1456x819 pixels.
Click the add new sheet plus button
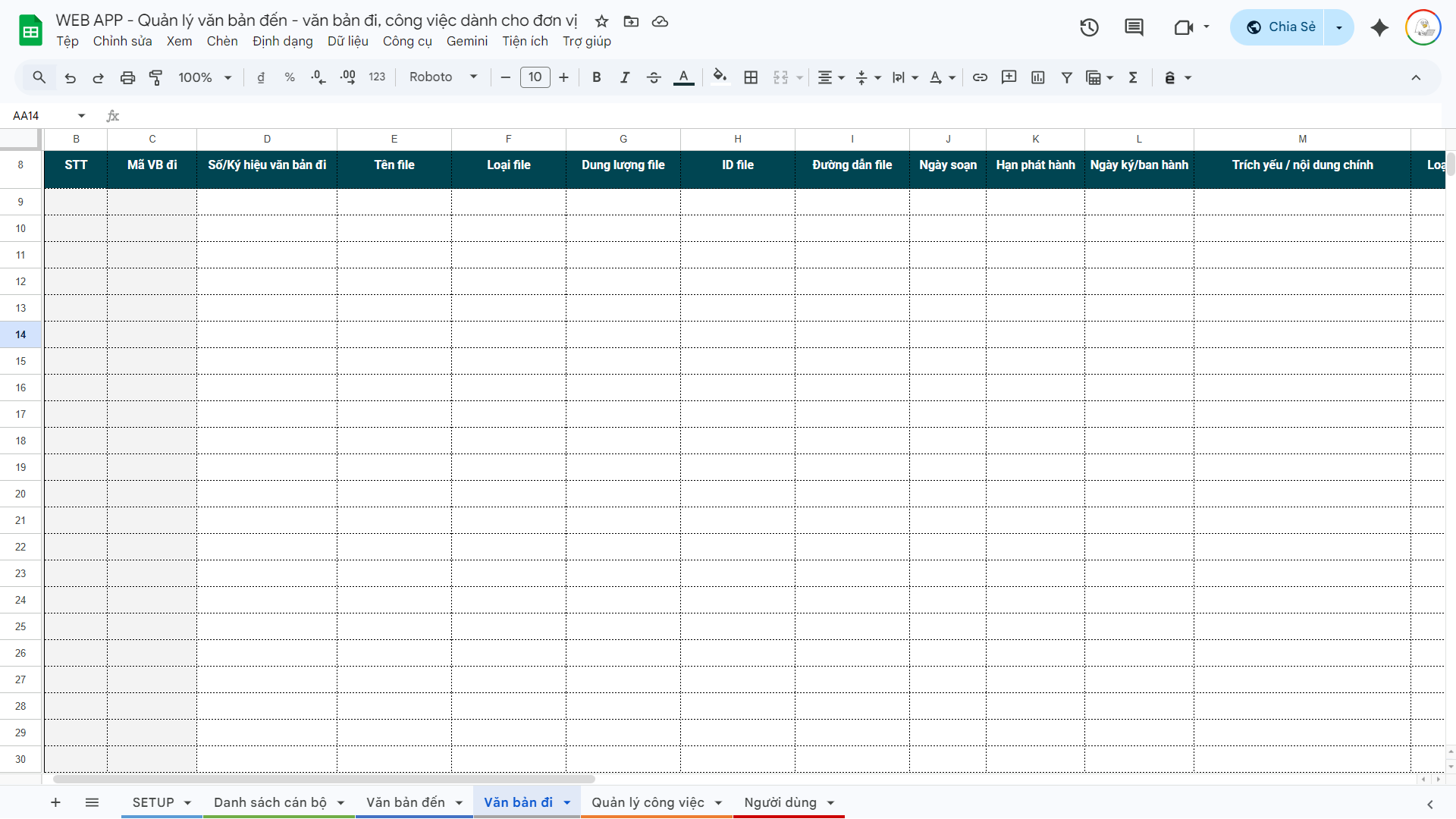(x=55, y=802)
